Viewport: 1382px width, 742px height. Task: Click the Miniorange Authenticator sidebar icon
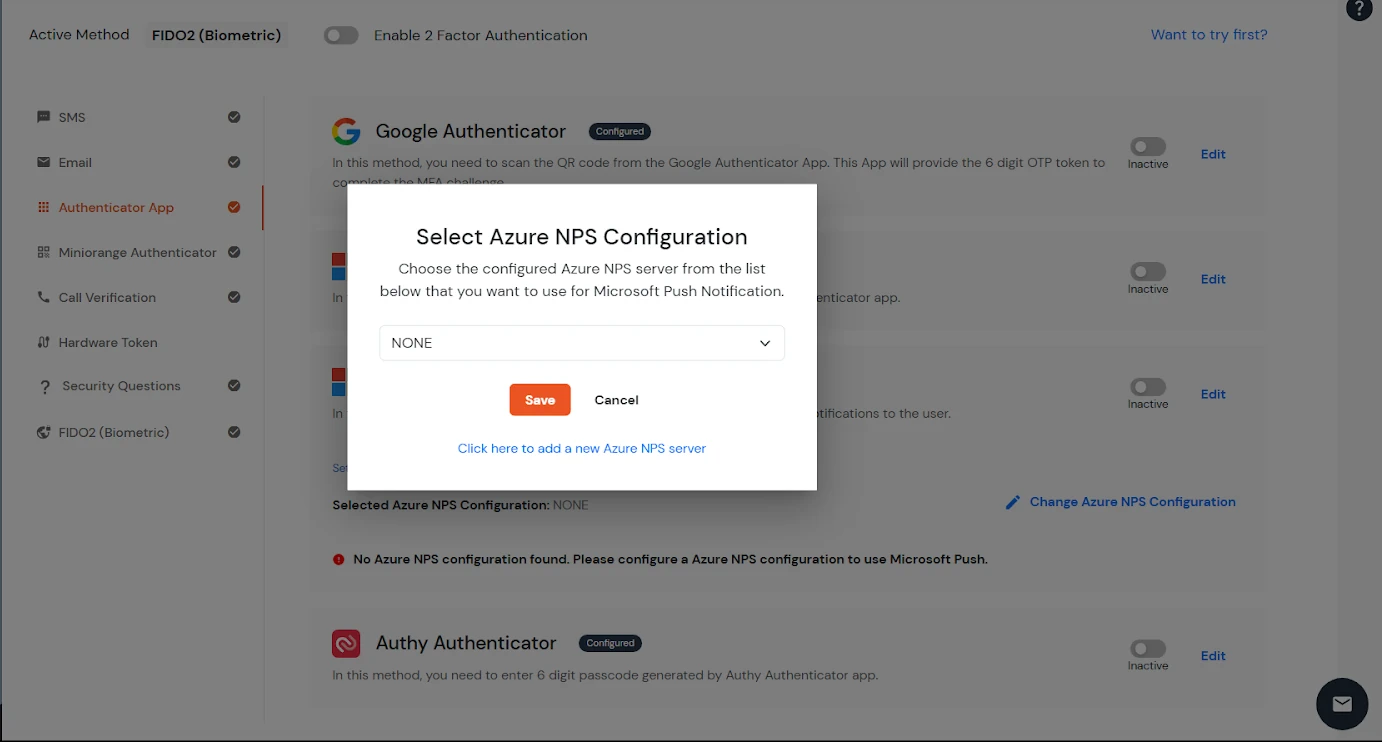click(41, 252)
